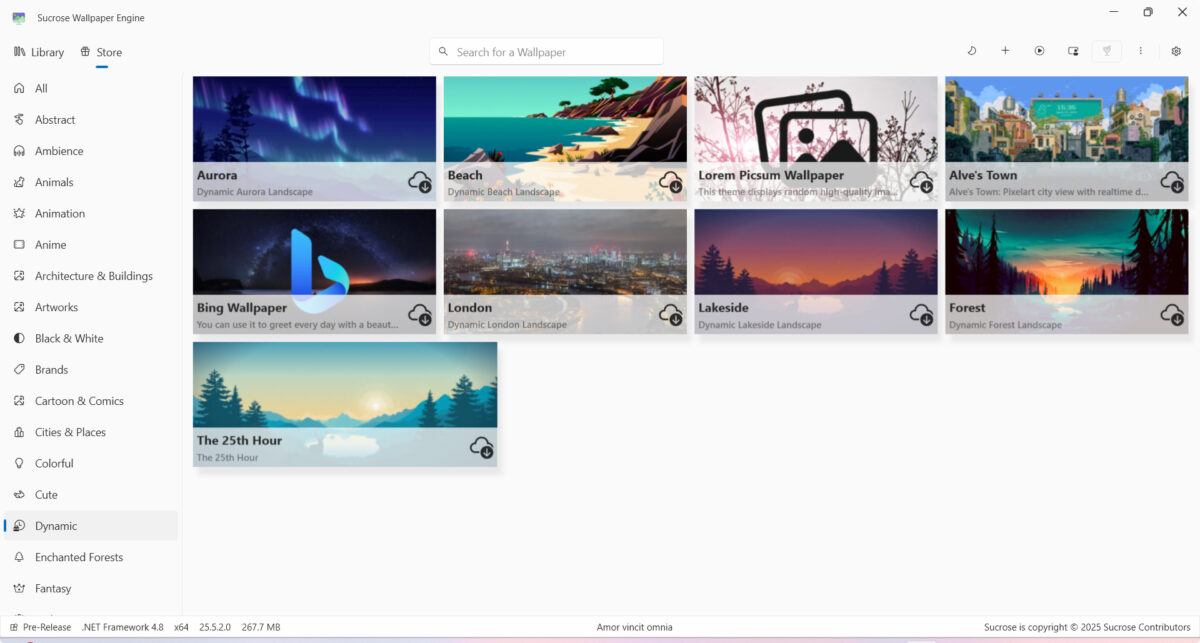The width and height of the screenshot is (1200, 643).
Task: Click the play preview icon
Action: coord(1040,50)
